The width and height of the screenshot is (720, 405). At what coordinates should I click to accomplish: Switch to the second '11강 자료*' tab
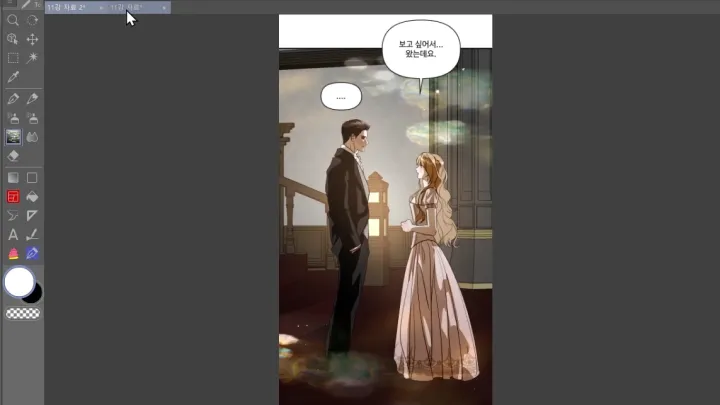coord(126,7)
